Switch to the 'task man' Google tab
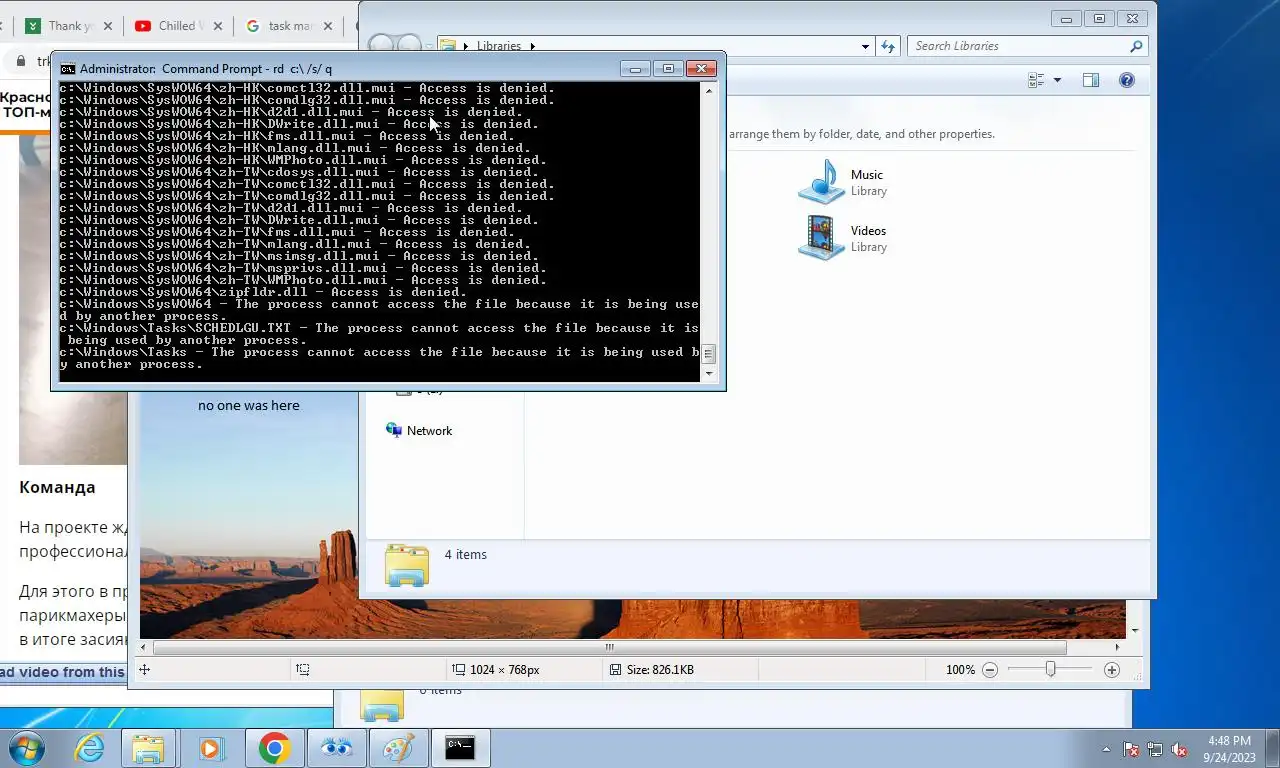The image size is (1280, 768). (290, 26)
